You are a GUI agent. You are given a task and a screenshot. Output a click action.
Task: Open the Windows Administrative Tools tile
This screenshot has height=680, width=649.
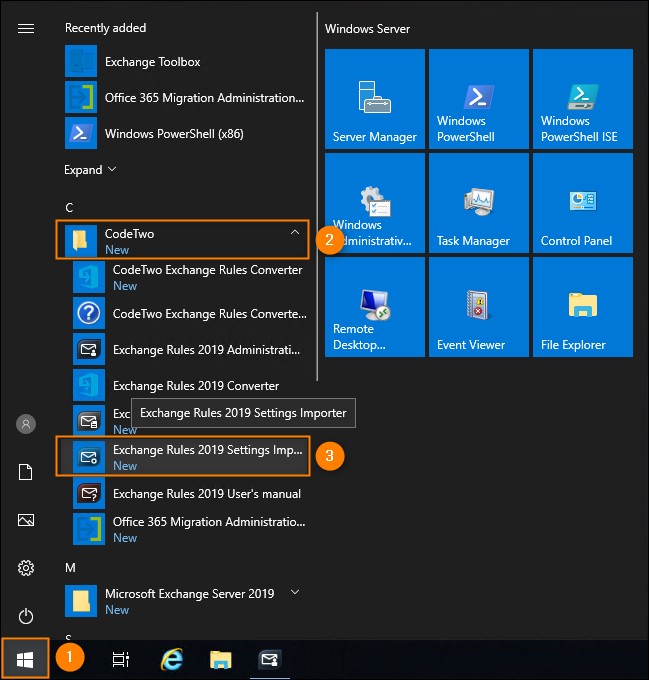[x=375, y=203]
